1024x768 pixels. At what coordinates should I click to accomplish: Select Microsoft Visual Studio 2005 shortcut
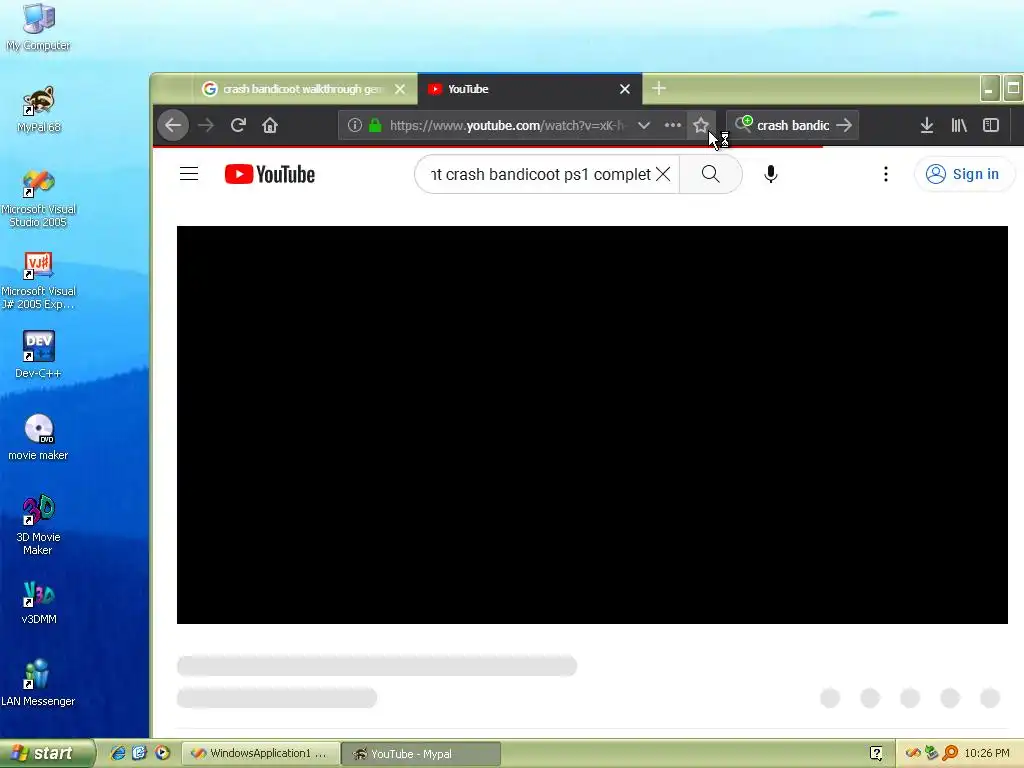39,198
